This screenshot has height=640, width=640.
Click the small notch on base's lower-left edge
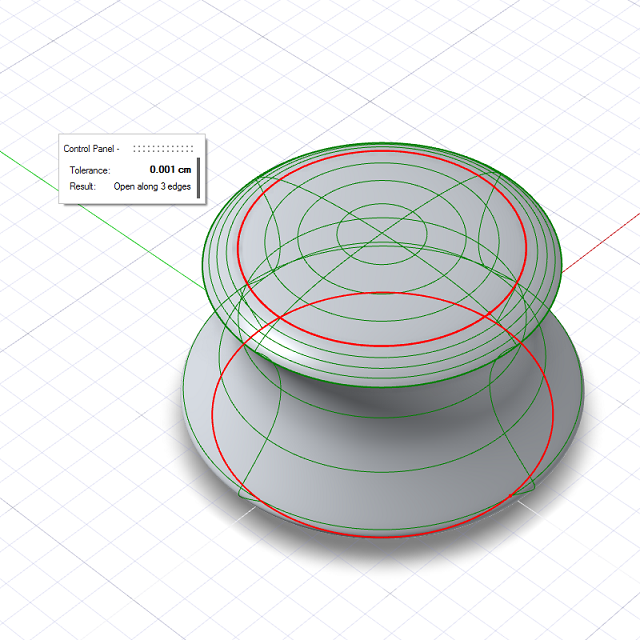(x=241, y=494)
